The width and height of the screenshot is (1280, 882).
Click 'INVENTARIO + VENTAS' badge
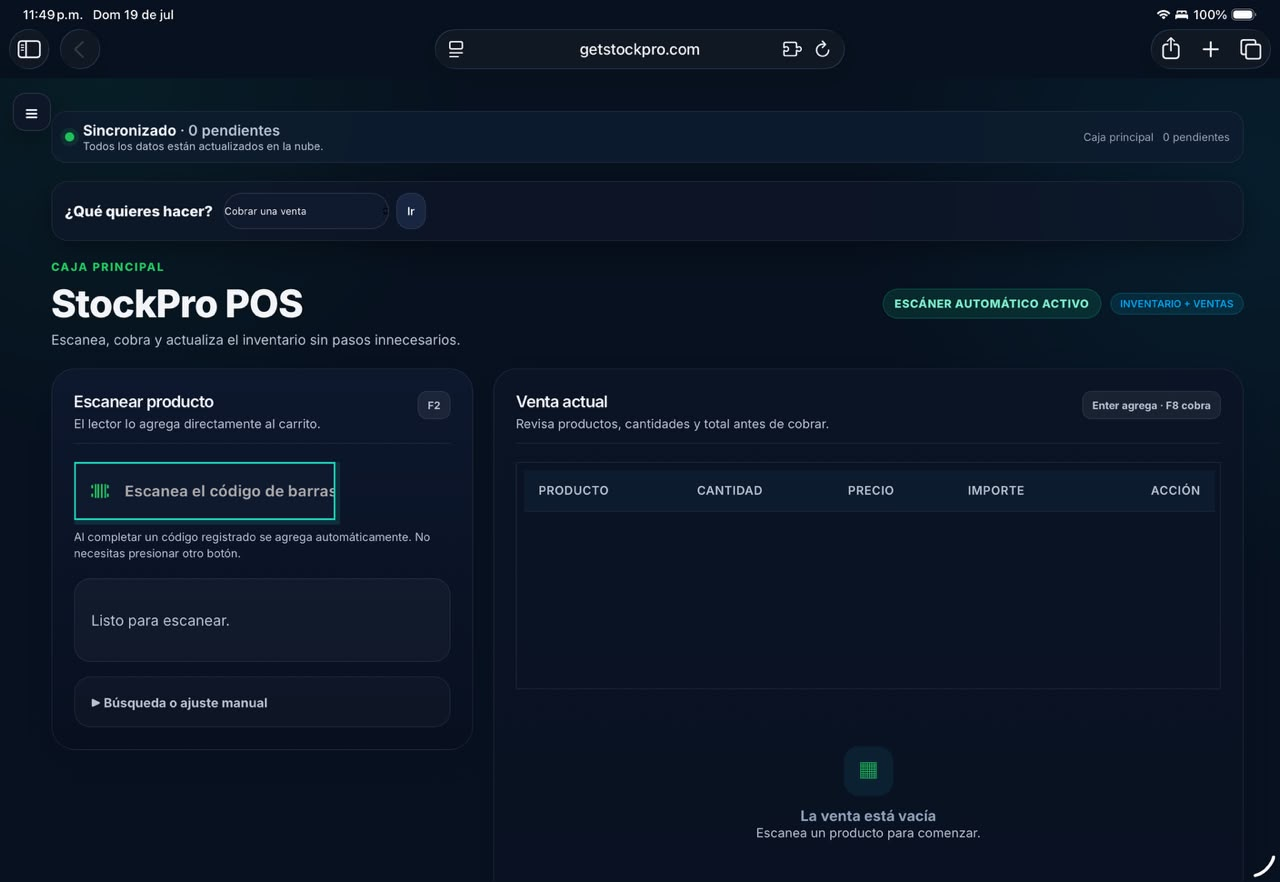click(1176, 303)
